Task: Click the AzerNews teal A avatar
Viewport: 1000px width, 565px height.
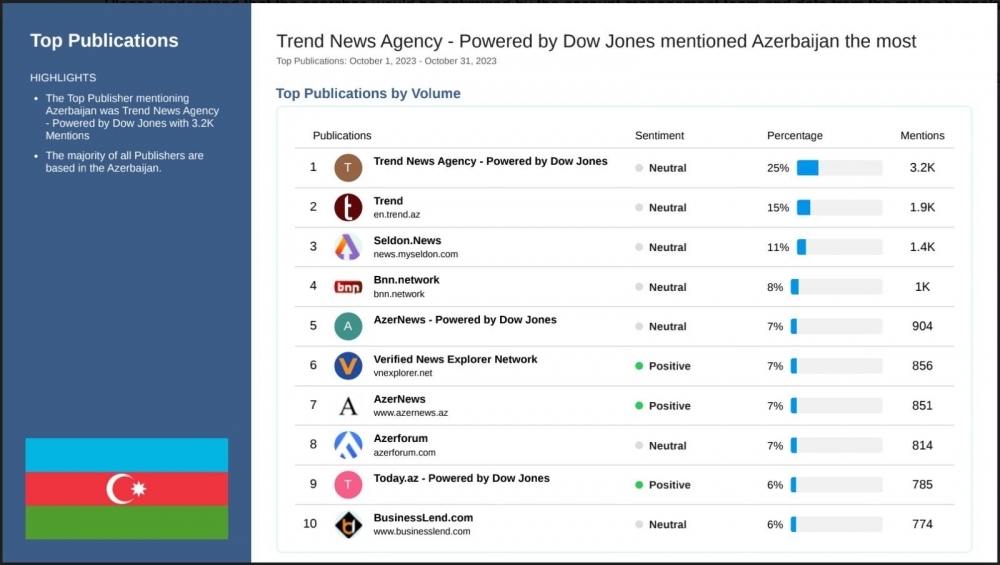Action: [x=348, y=326]
